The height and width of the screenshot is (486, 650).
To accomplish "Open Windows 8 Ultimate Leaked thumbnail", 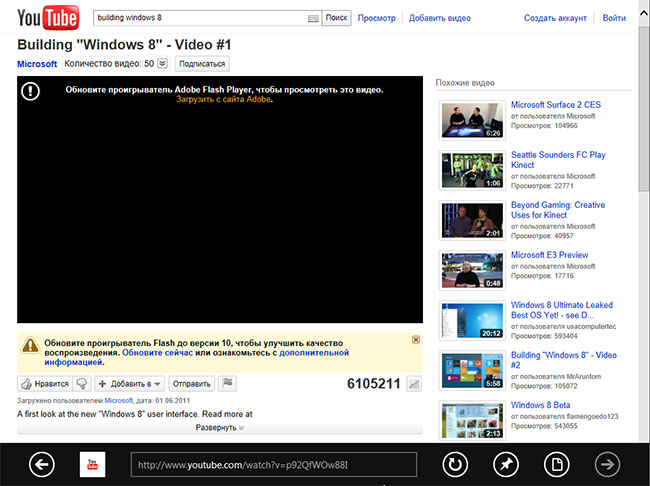I will tap(472, 320).
